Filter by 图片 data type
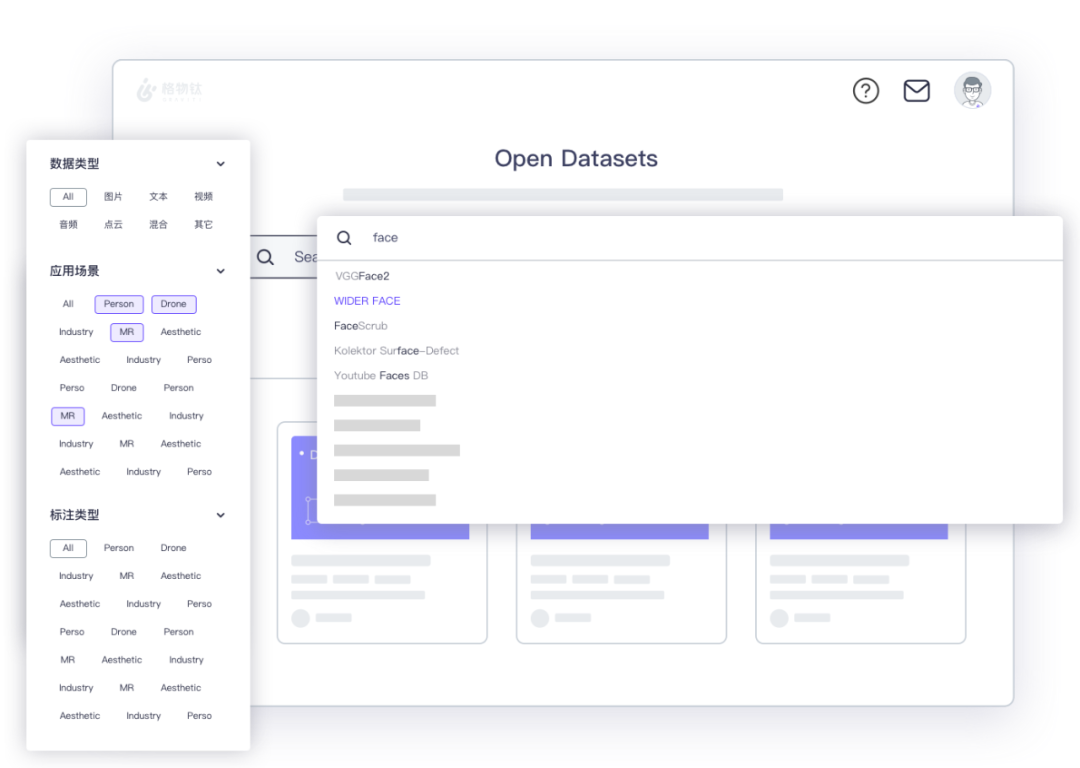 [x=113, y=197]
